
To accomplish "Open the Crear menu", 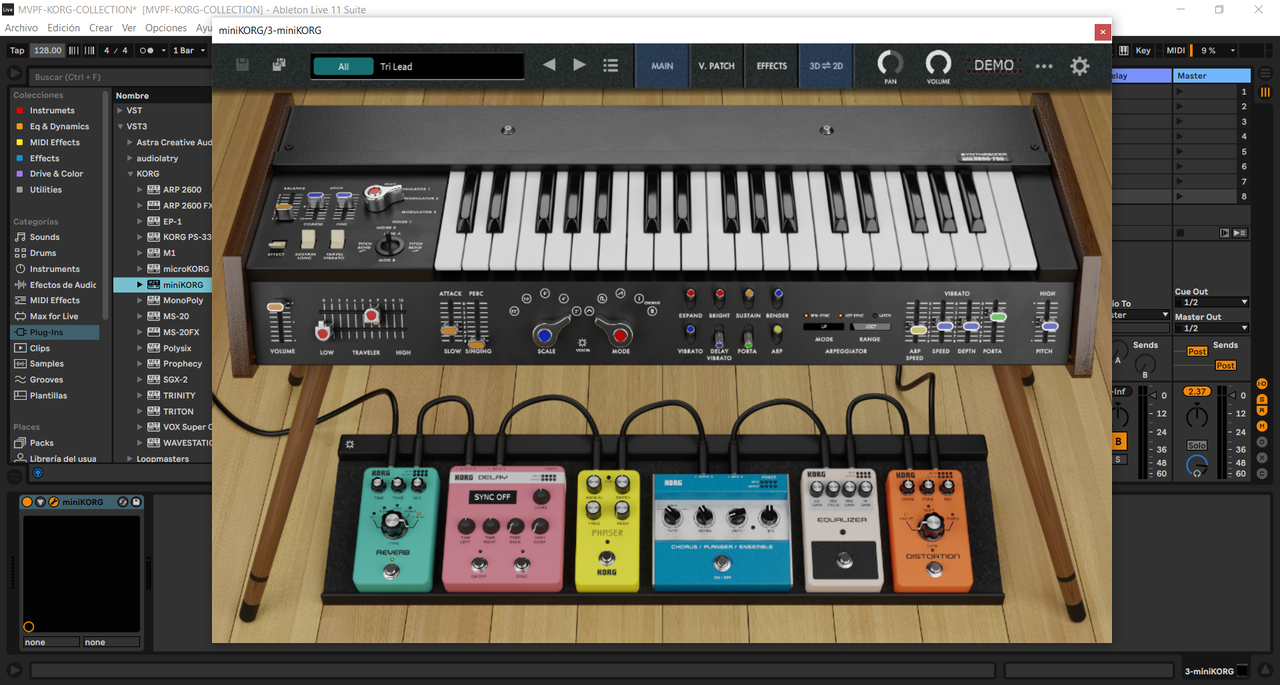I will pos(101,28).
